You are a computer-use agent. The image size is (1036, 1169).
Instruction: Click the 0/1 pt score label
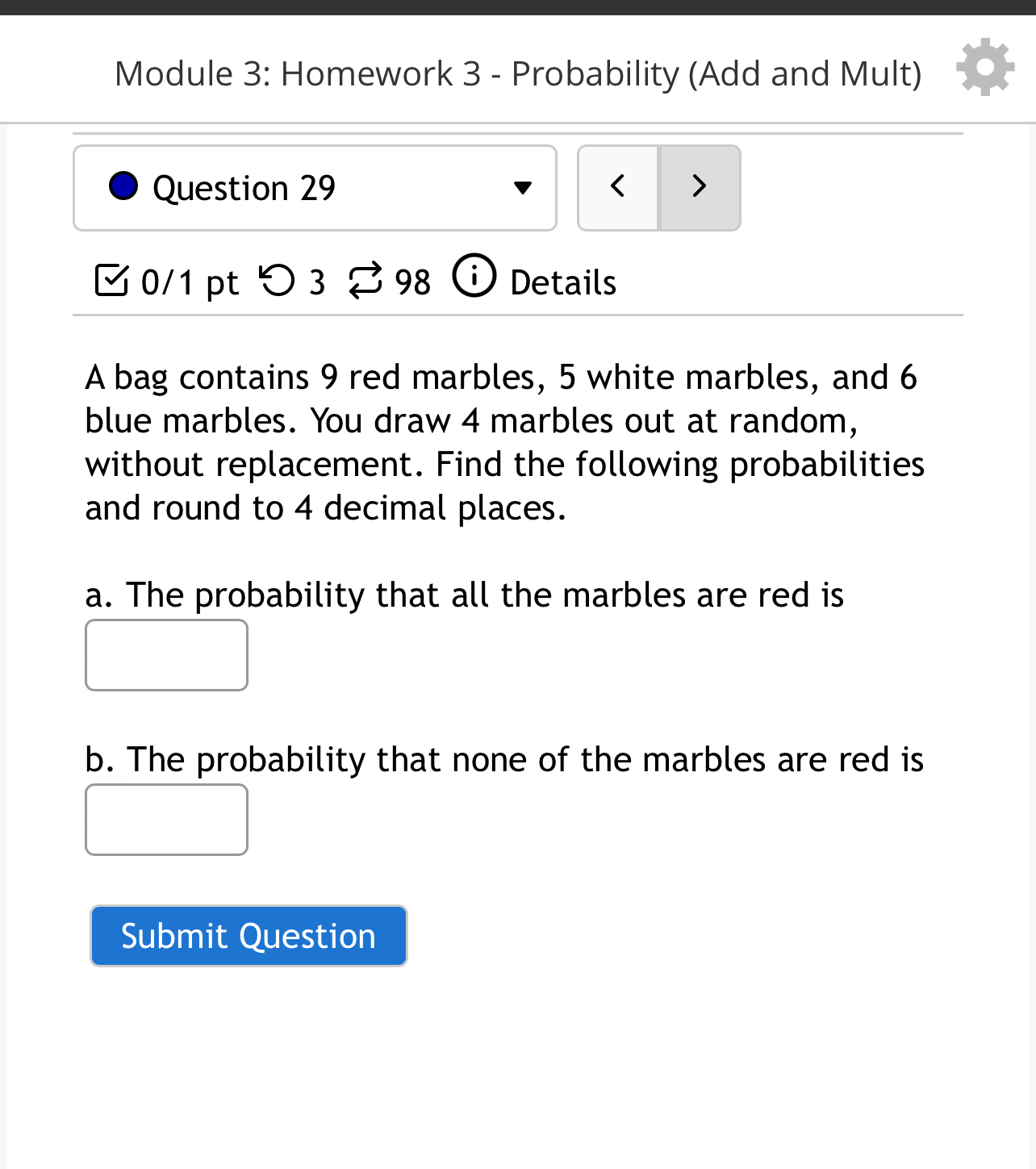(x=190, y=282)
